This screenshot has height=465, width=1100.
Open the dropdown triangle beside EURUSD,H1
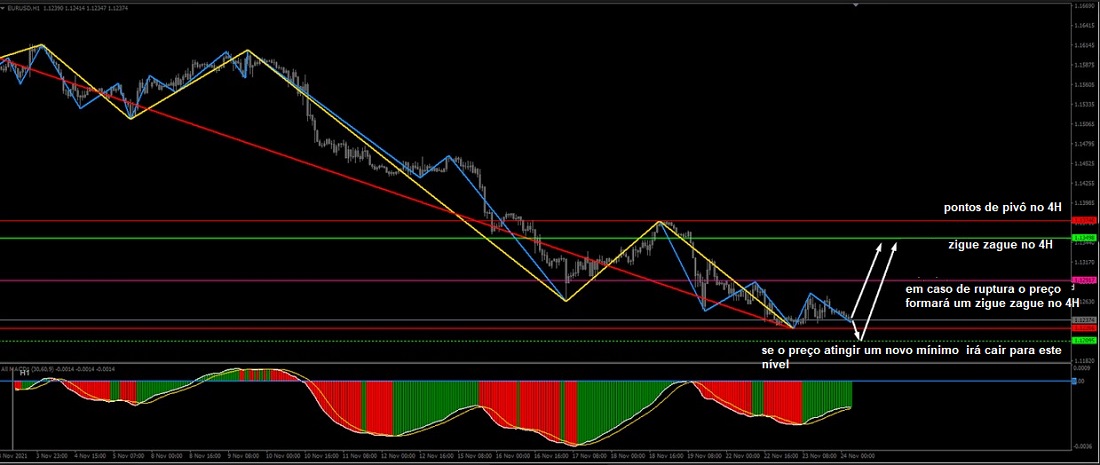point(4,8)
